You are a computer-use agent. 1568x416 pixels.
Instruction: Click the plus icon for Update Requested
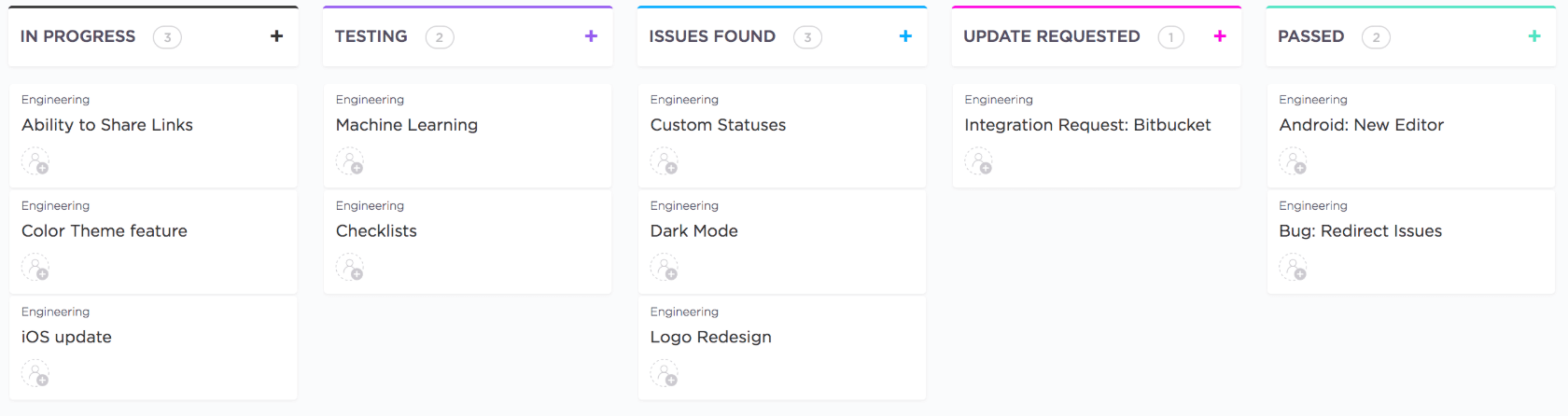(x=1220, y=36)
